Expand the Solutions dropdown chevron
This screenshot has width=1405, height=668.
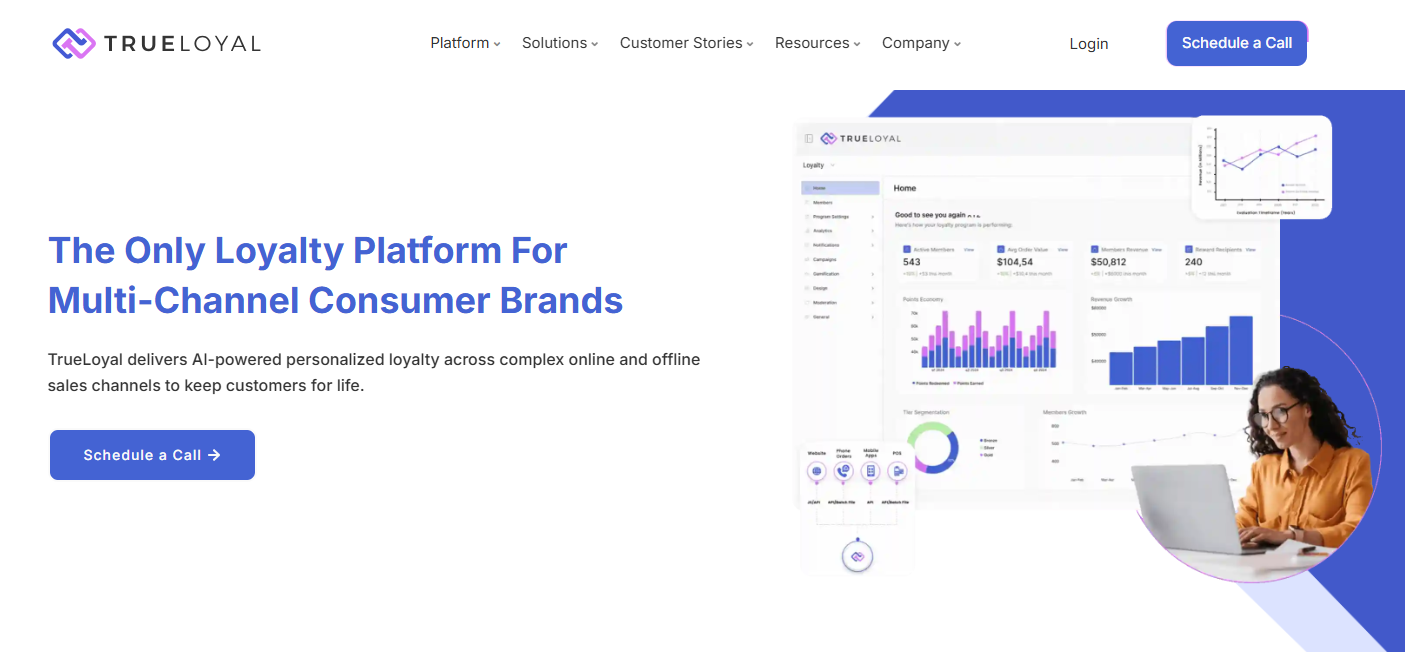(594, 44)
